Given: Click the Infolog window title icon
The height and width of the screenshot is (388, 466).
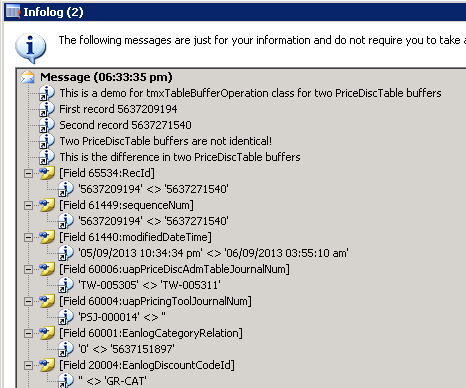Looking at the screenshot, I should [x=13, y=12].
